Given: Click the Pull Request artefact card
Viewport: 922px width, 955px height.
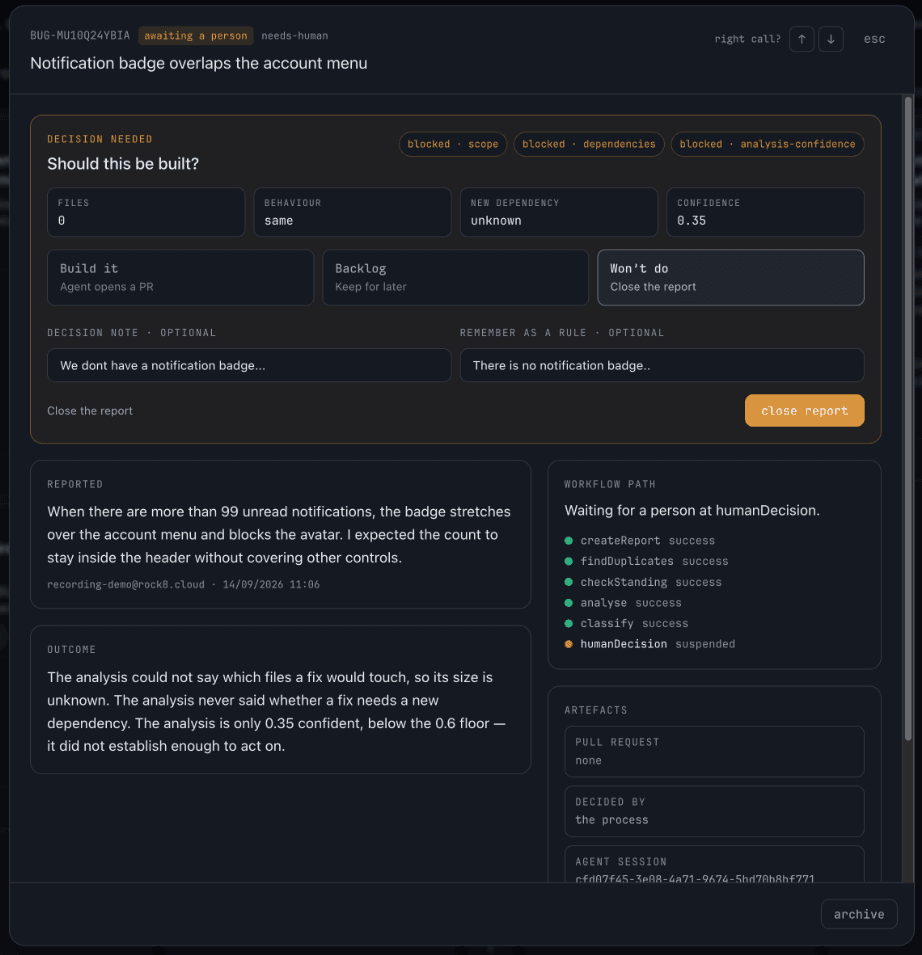Looking at the screenshot, I should click(x=714, y=752).
